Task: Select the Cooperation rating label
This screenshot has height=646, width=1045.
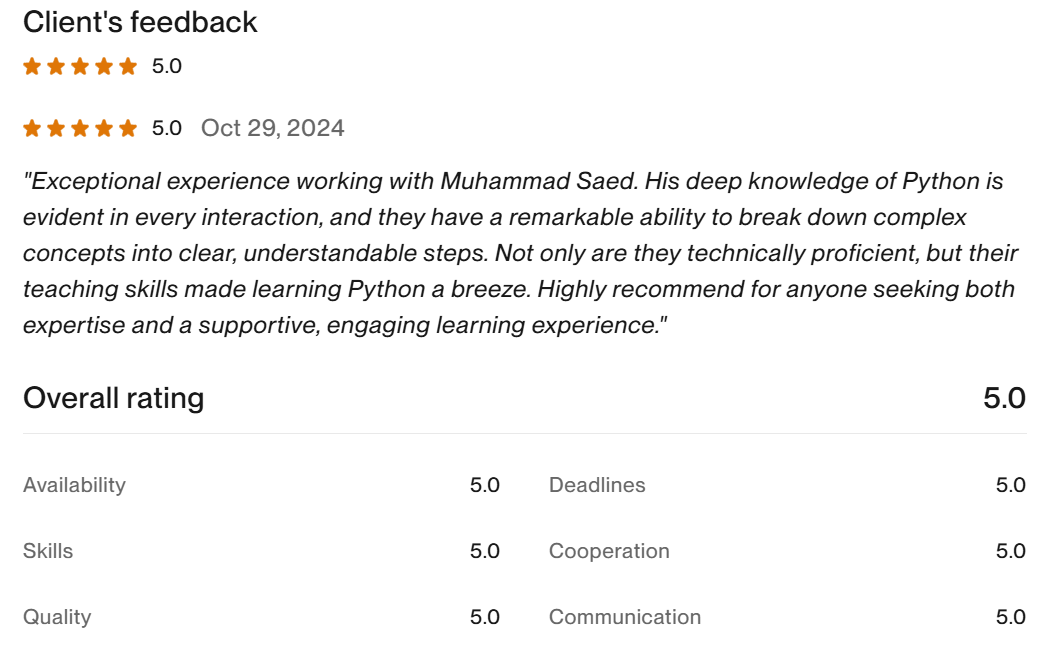Action: point(609,551)
